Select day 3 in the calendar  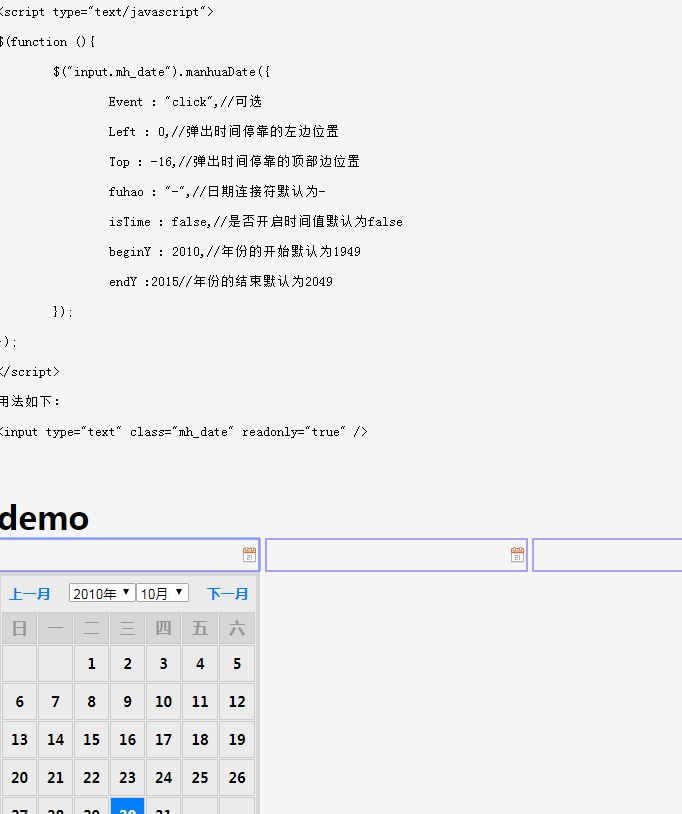(163, 663)
